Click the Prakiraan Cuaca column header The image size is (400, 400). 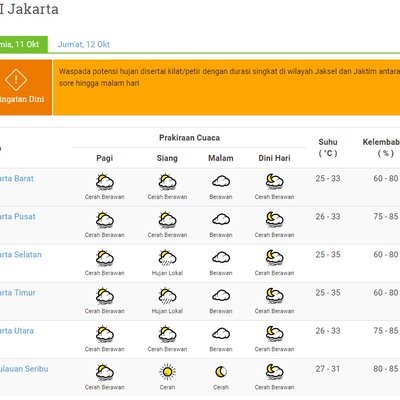click(189, 138)
